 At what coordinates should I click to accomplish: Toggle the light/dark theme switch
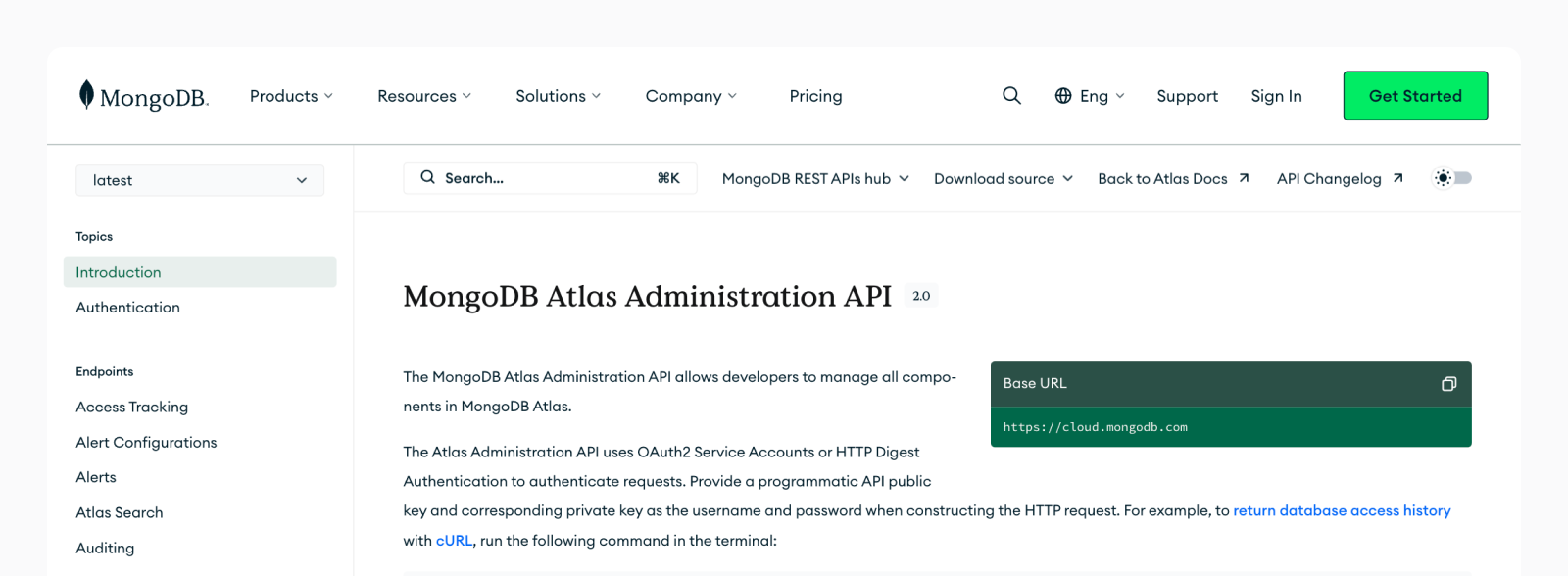point(1453,178)
